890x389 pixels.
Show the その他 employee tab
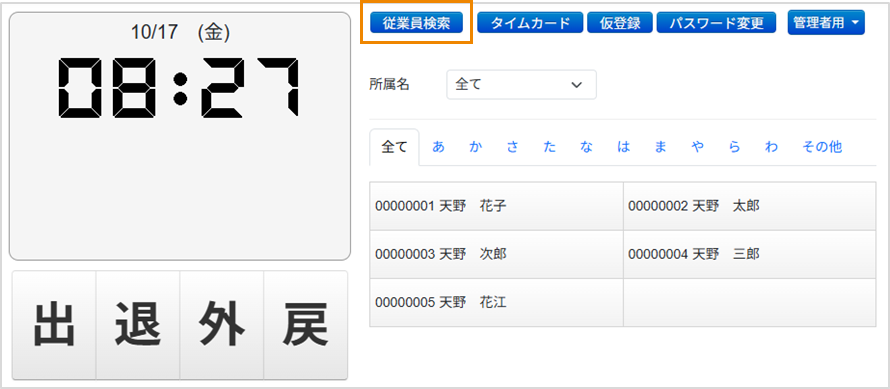click(x=822, y=147)
